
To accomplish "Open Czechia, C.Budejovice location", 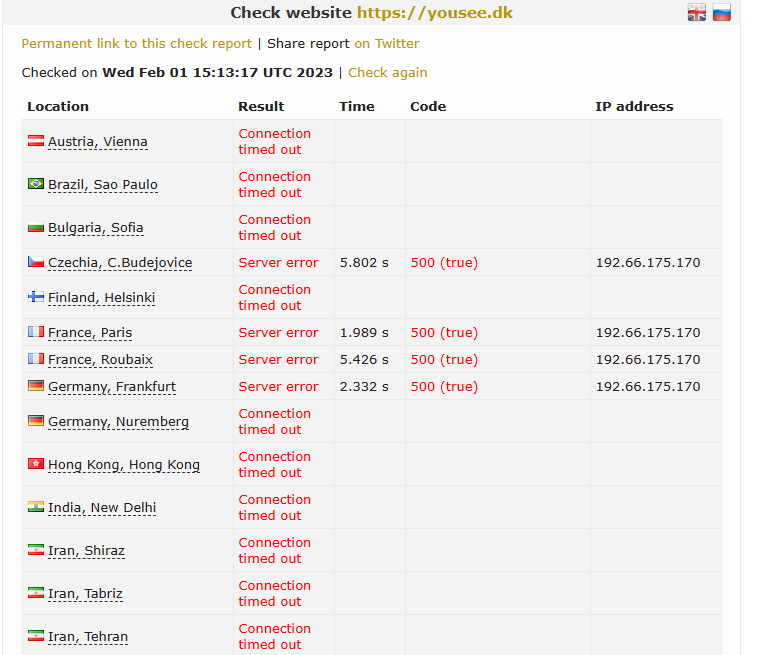I will tap(120, 263).
